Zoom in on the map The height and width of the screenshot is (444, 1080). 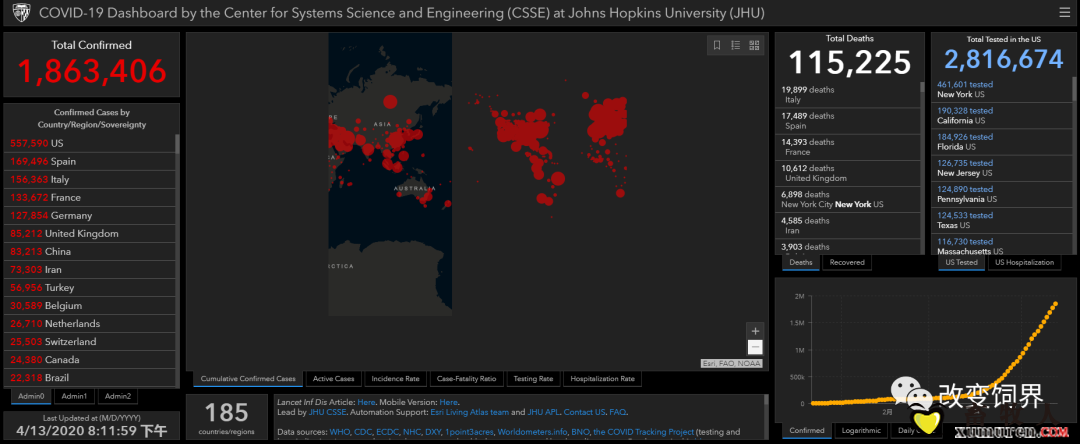(755, 331)
